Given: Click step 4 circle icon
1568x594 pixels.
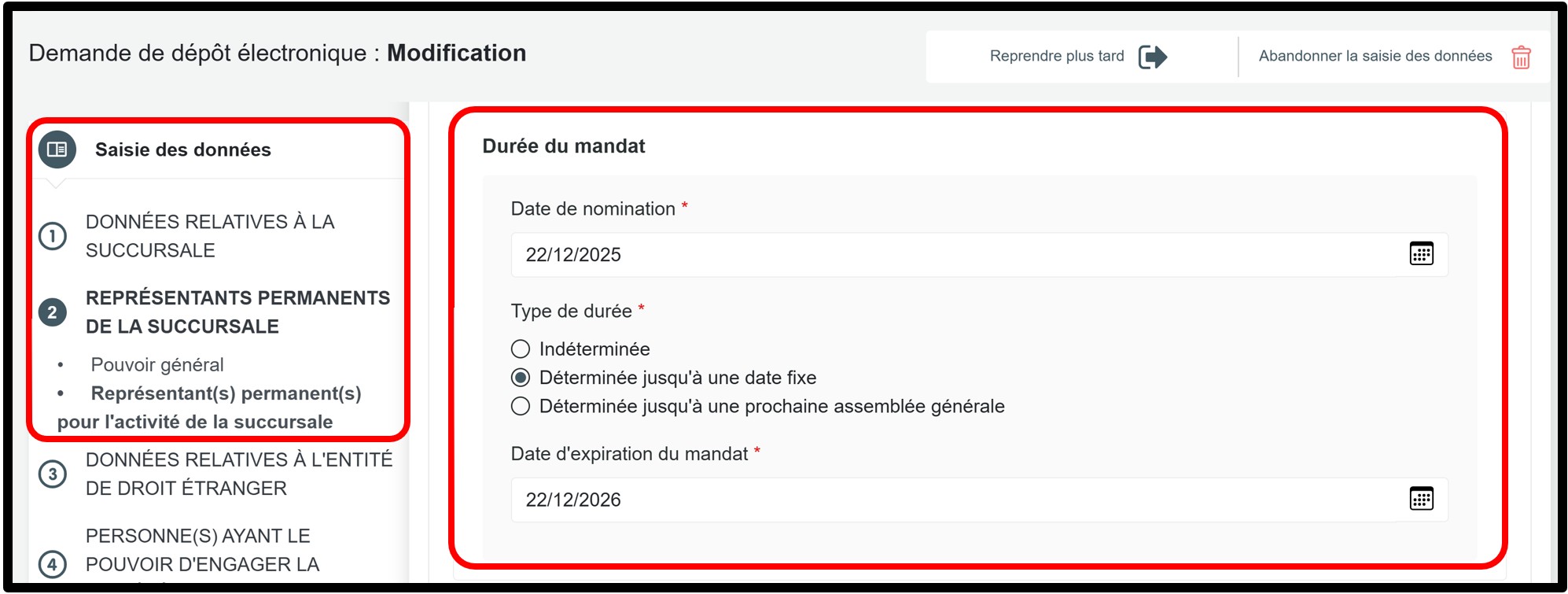Looking at the screenshot, I should 53,564.
